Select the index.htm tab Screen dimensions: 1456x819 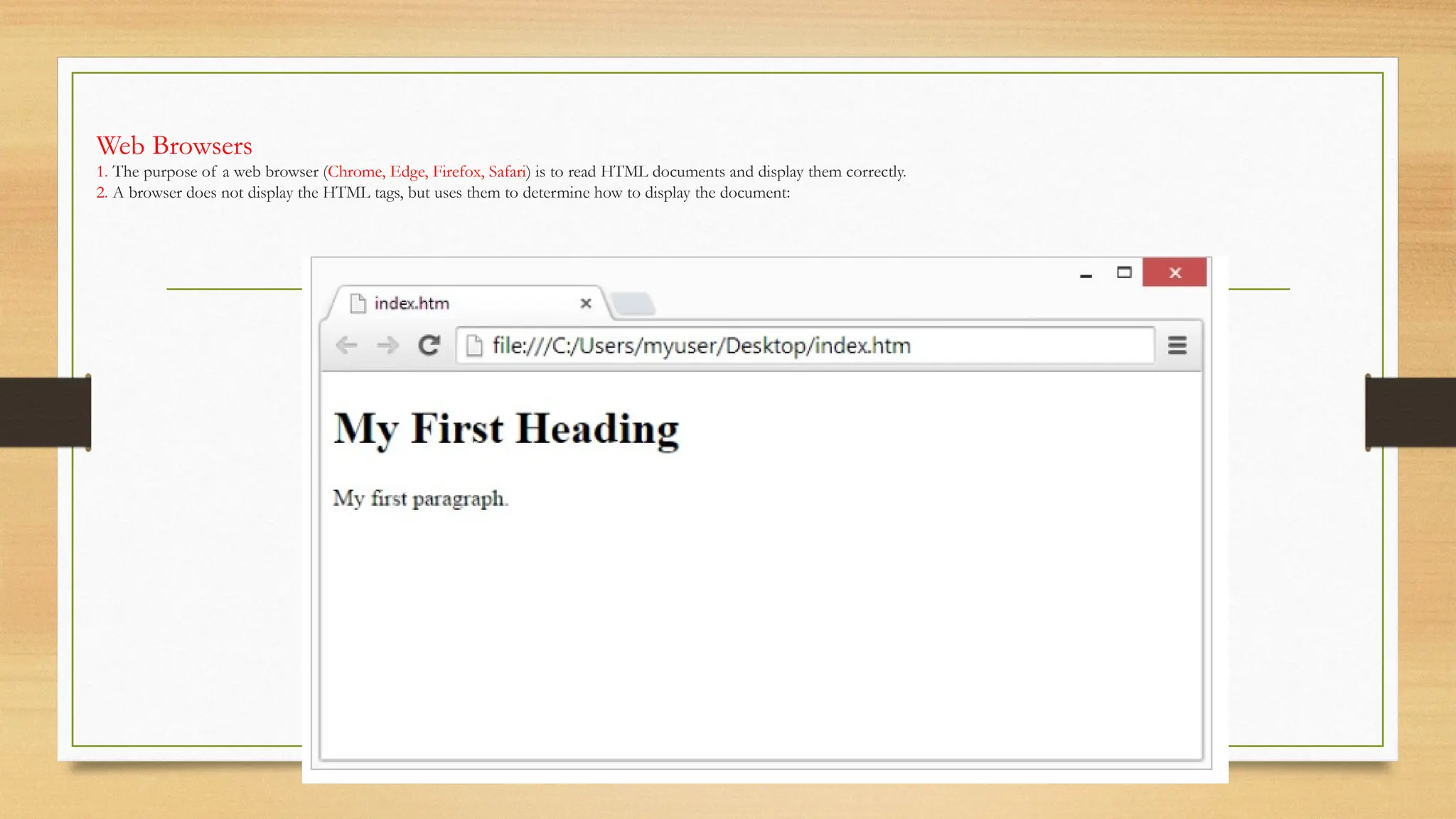467,304
